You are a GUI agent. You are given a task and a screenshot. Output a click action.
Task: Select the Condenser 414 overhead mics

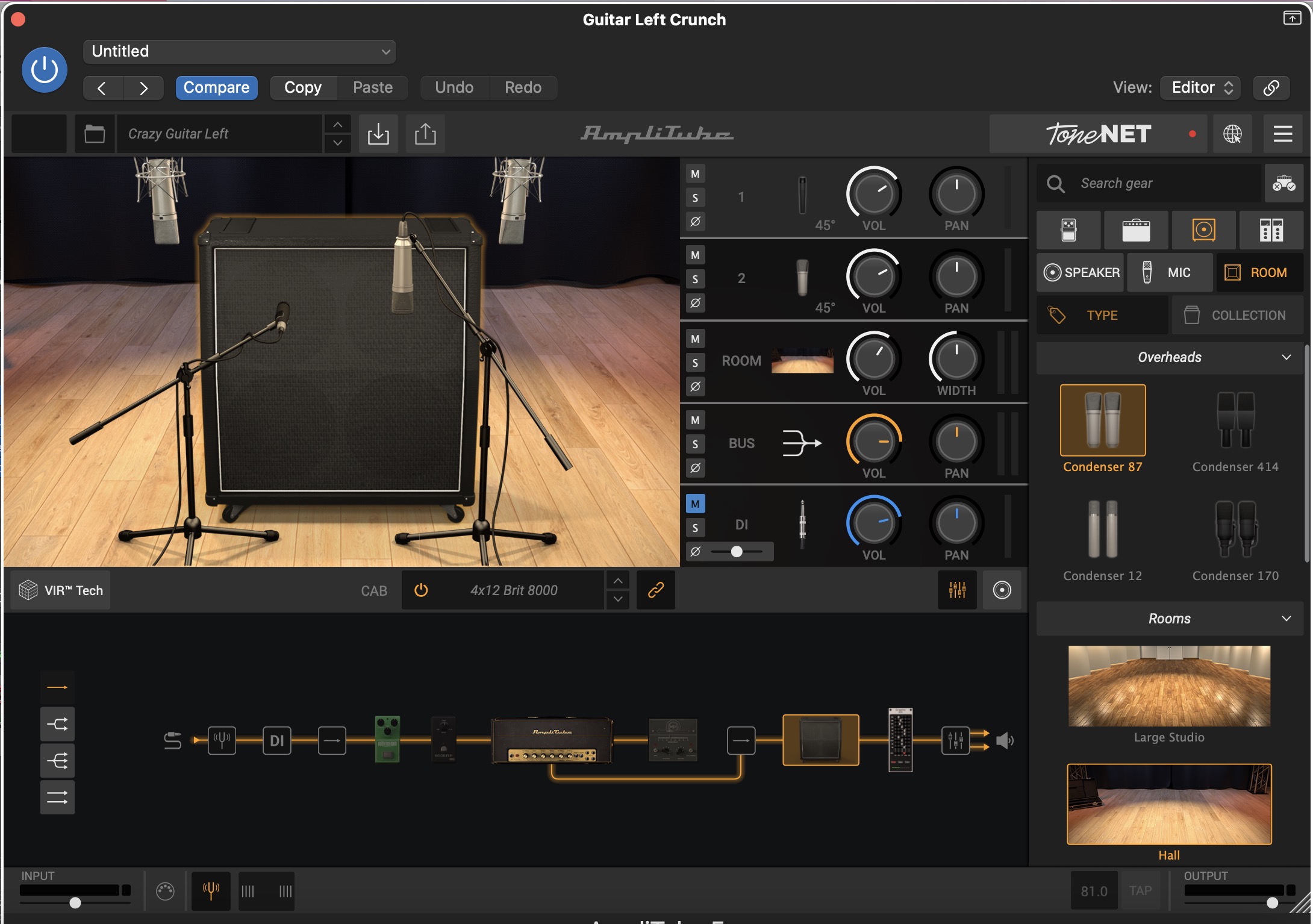(x=1235, y=420)
